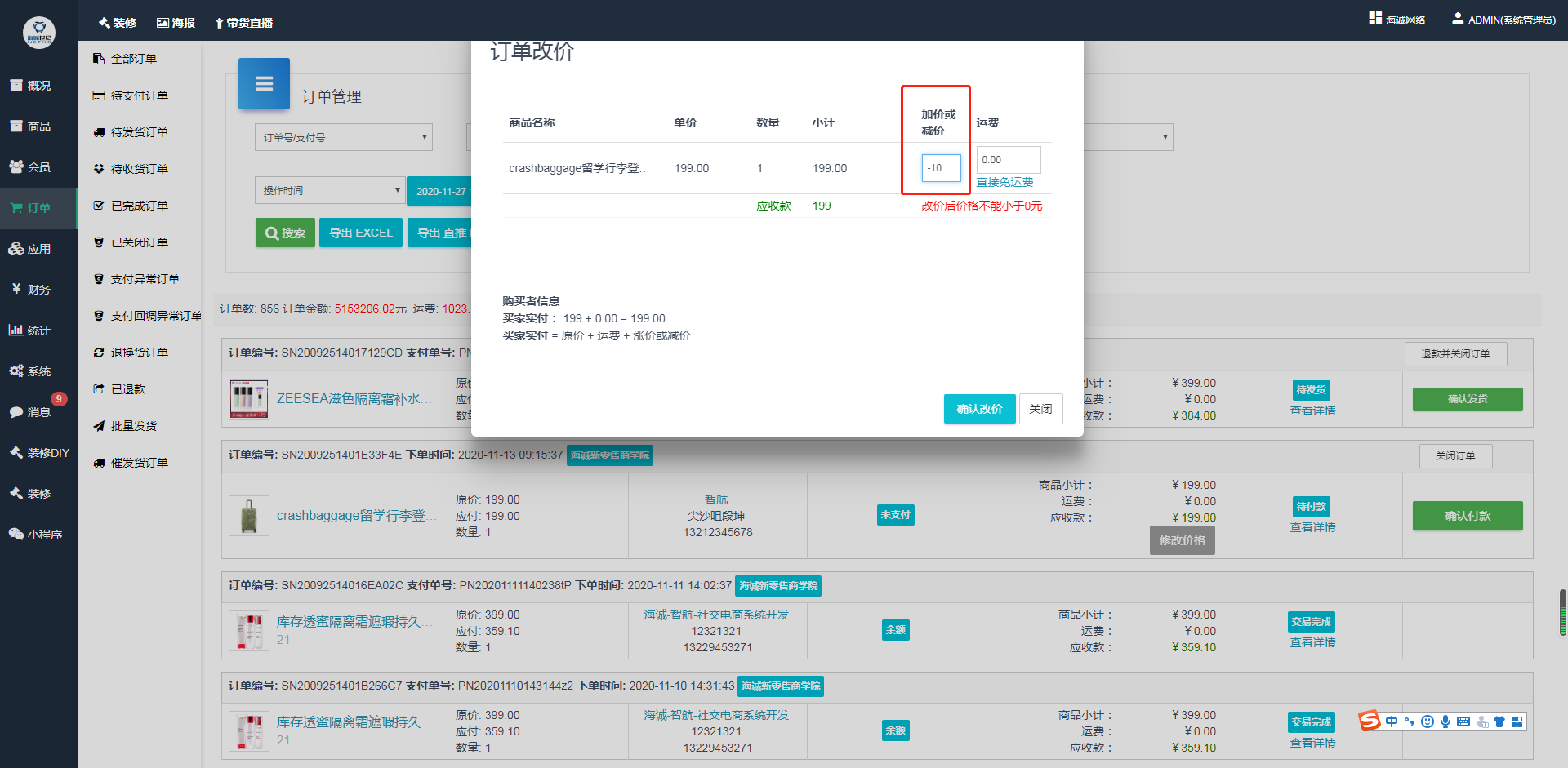This screenshot has height=768, width=1568.
Task: Click the 运费 input field
Action: click(1009, 160)
